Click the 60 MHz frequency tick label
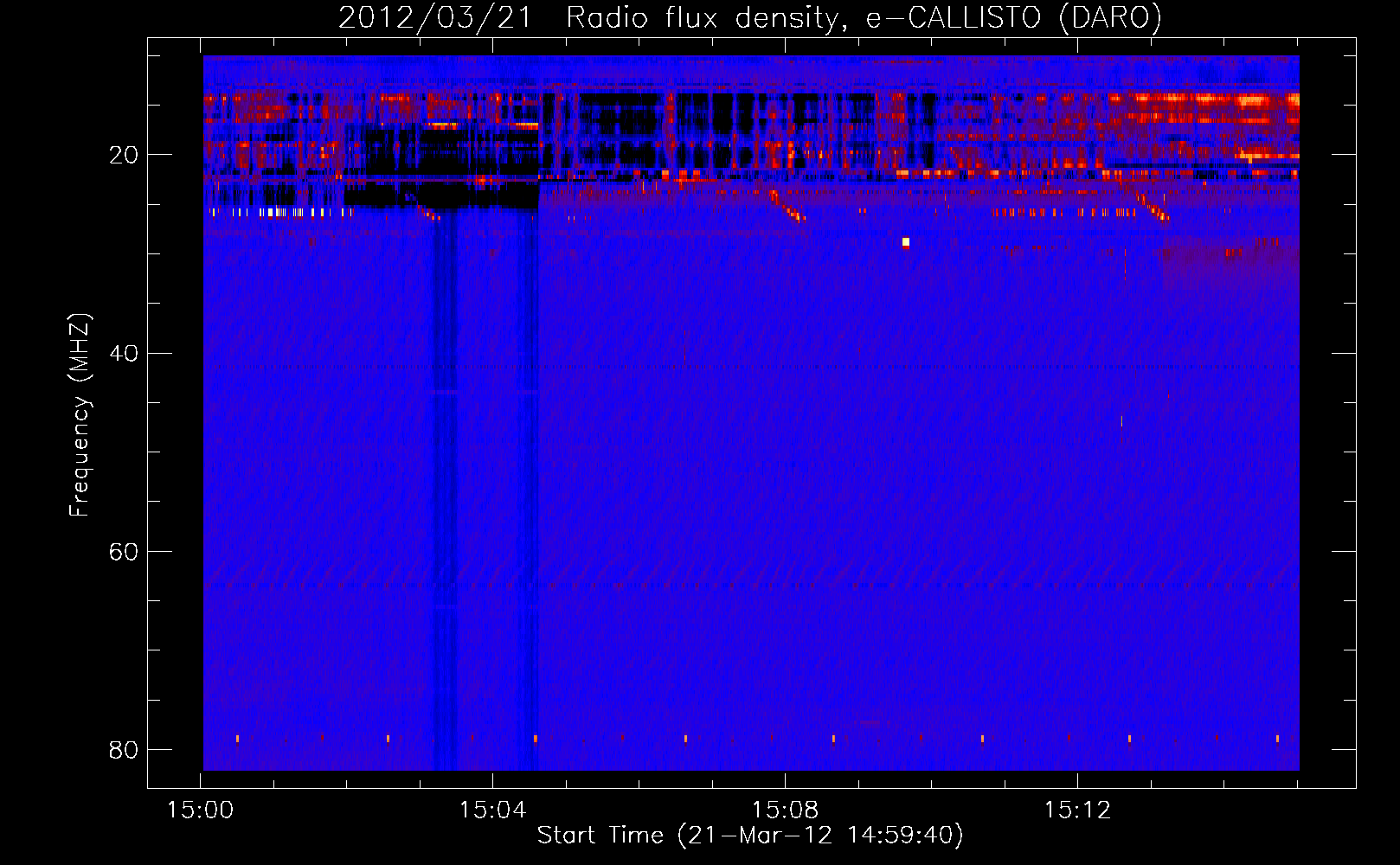1400x865 pixels. point(124,551)
